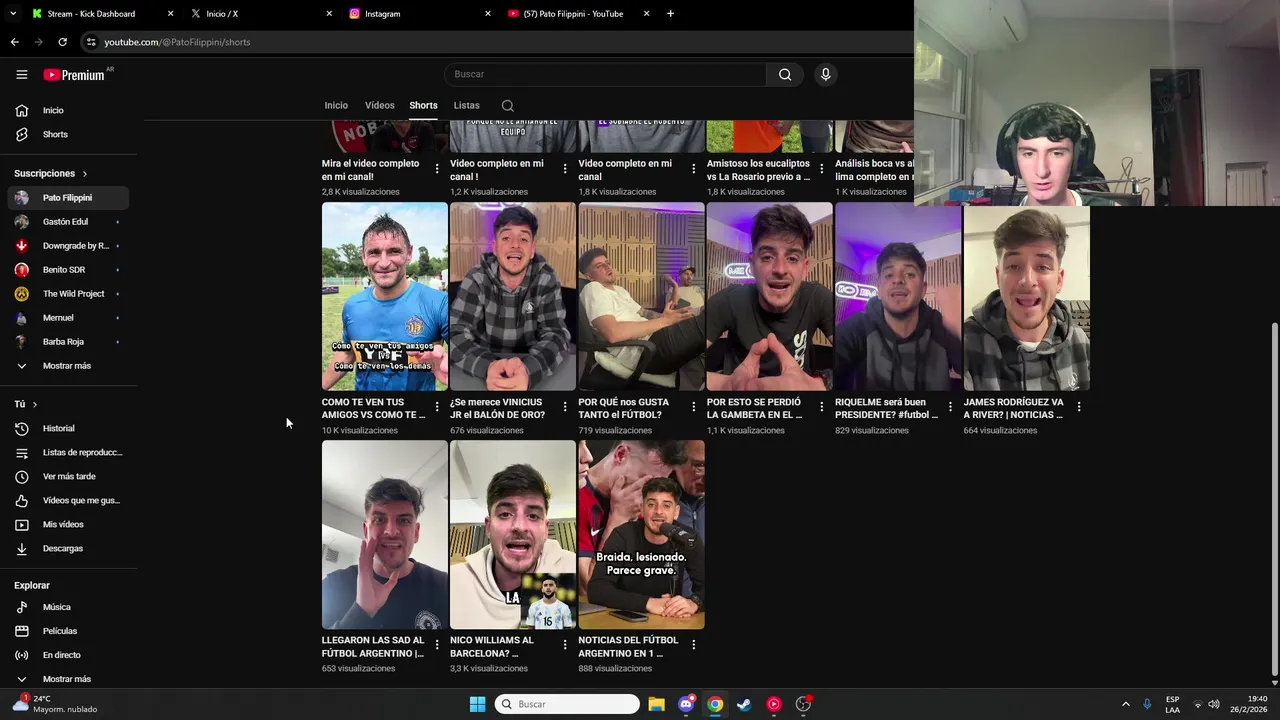This screenshot has height=720, width=1280.
Task: Open Historial in the sidebar
Action: point(68,428)
